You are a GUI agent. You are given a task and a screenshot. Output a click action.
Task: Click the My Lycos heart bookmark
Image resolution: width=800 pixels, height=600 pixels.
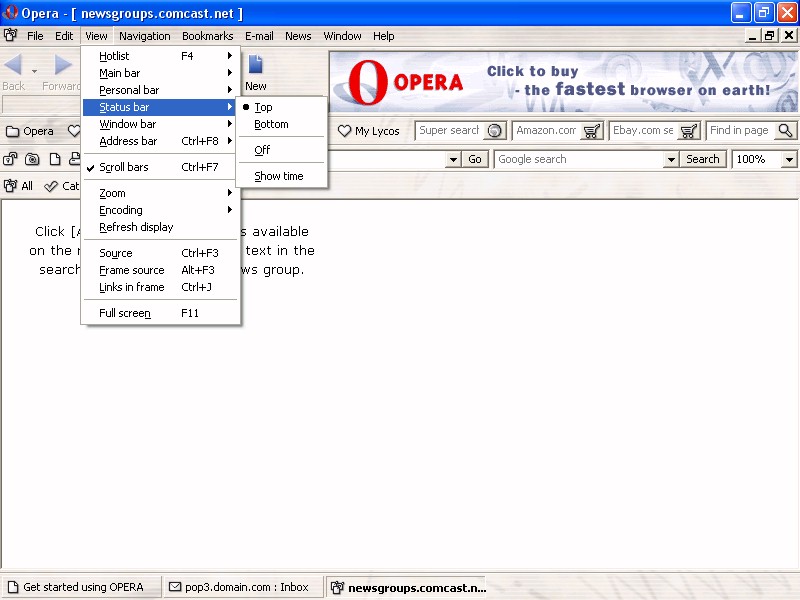pyautogui.click(x=368, y=131)
